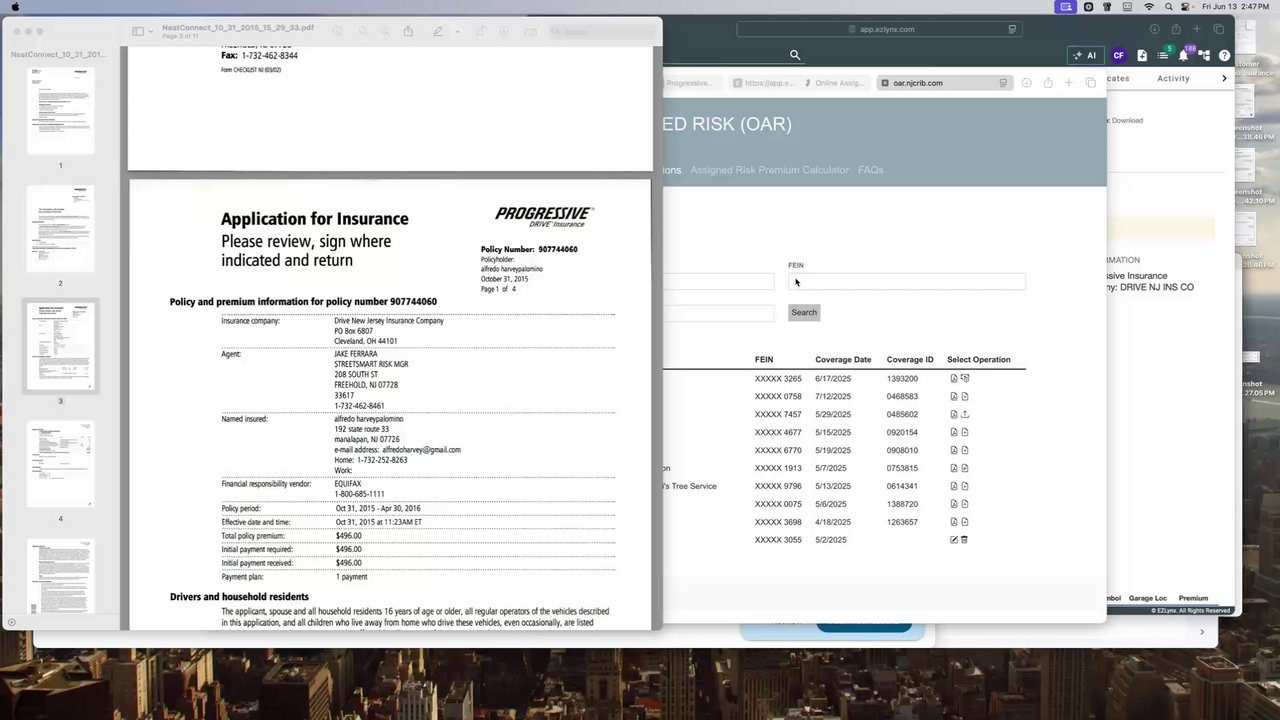Open the Activity tab in EZLynx

pyautogui.click(x=1173, y=78)
